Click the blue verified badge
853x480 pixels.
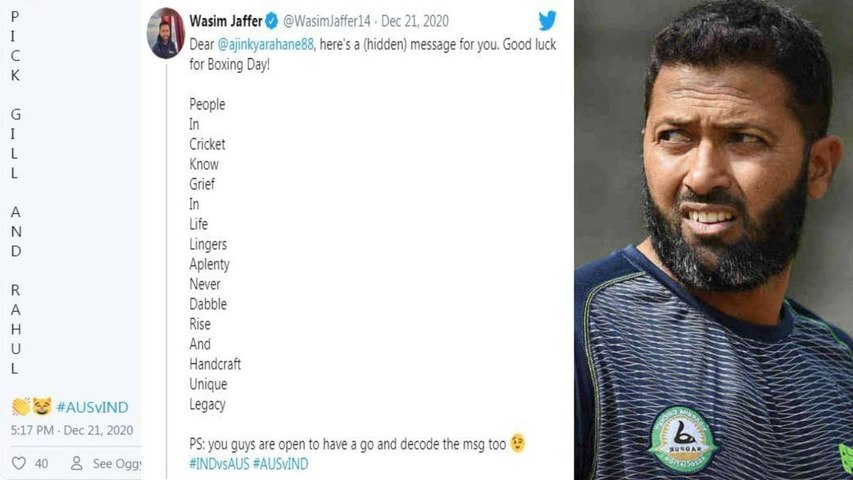pos(271,21)
